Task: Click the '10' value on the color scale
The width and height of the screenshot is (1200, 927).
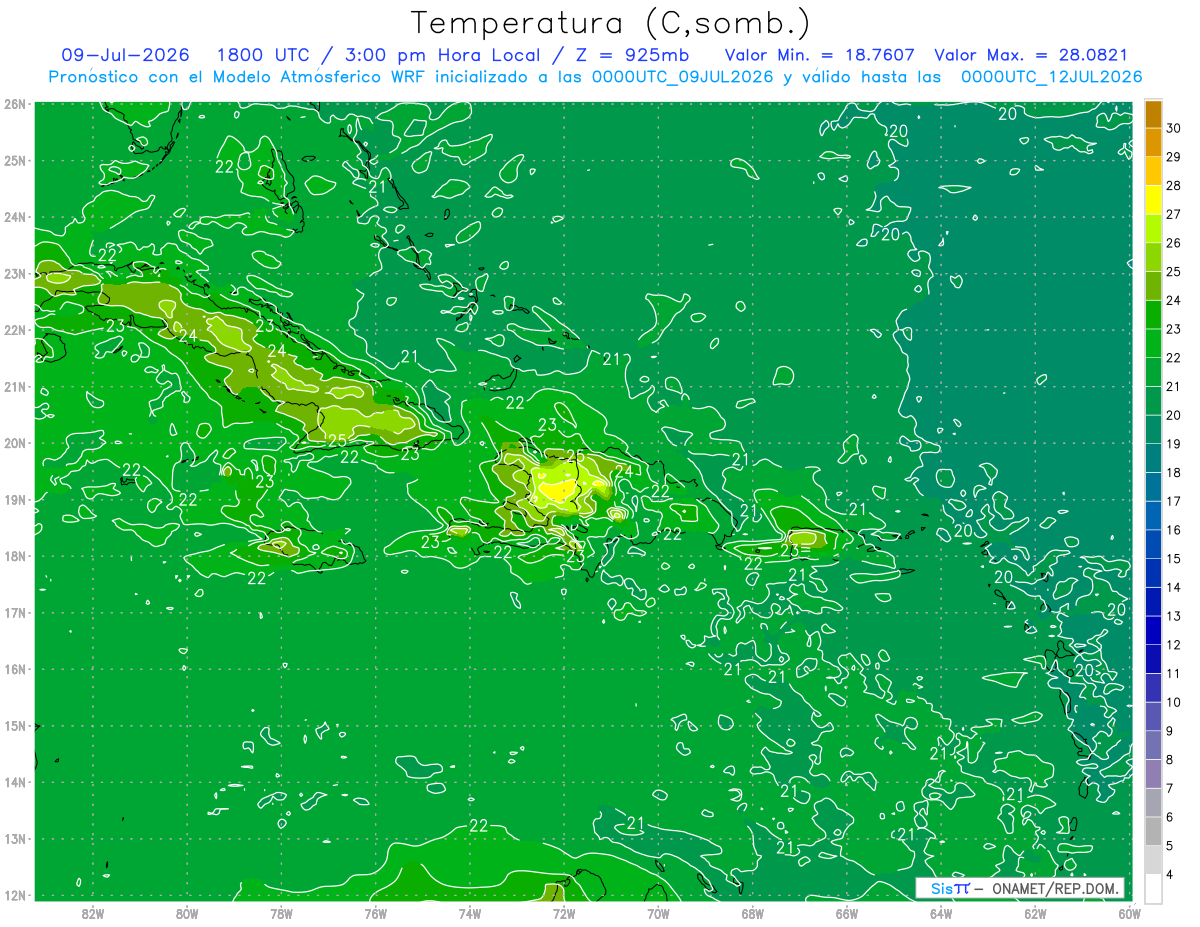Action: click(1173, 702)
